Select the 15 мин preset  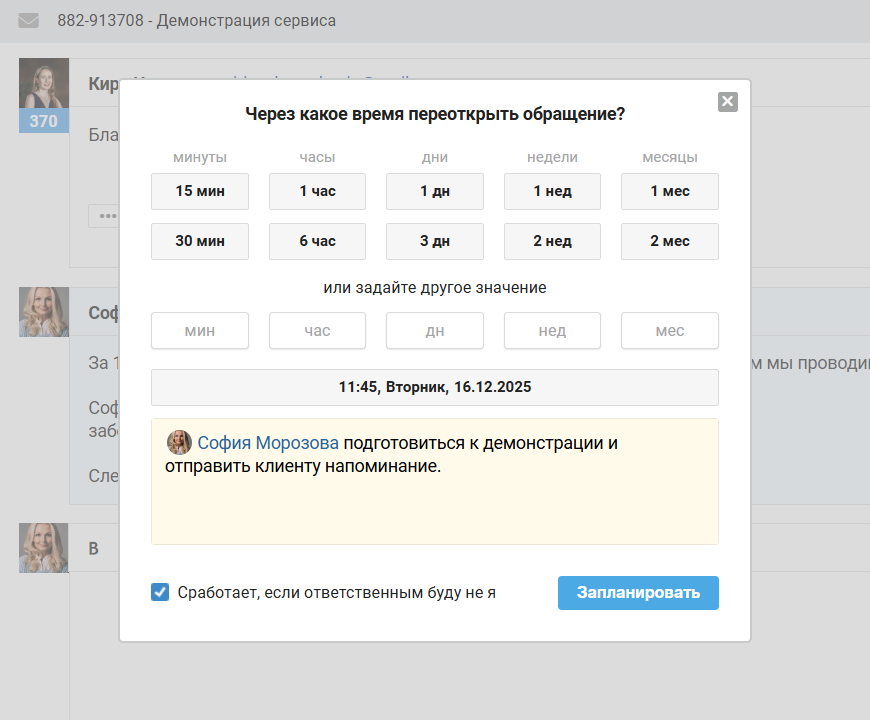pos(199,191)
